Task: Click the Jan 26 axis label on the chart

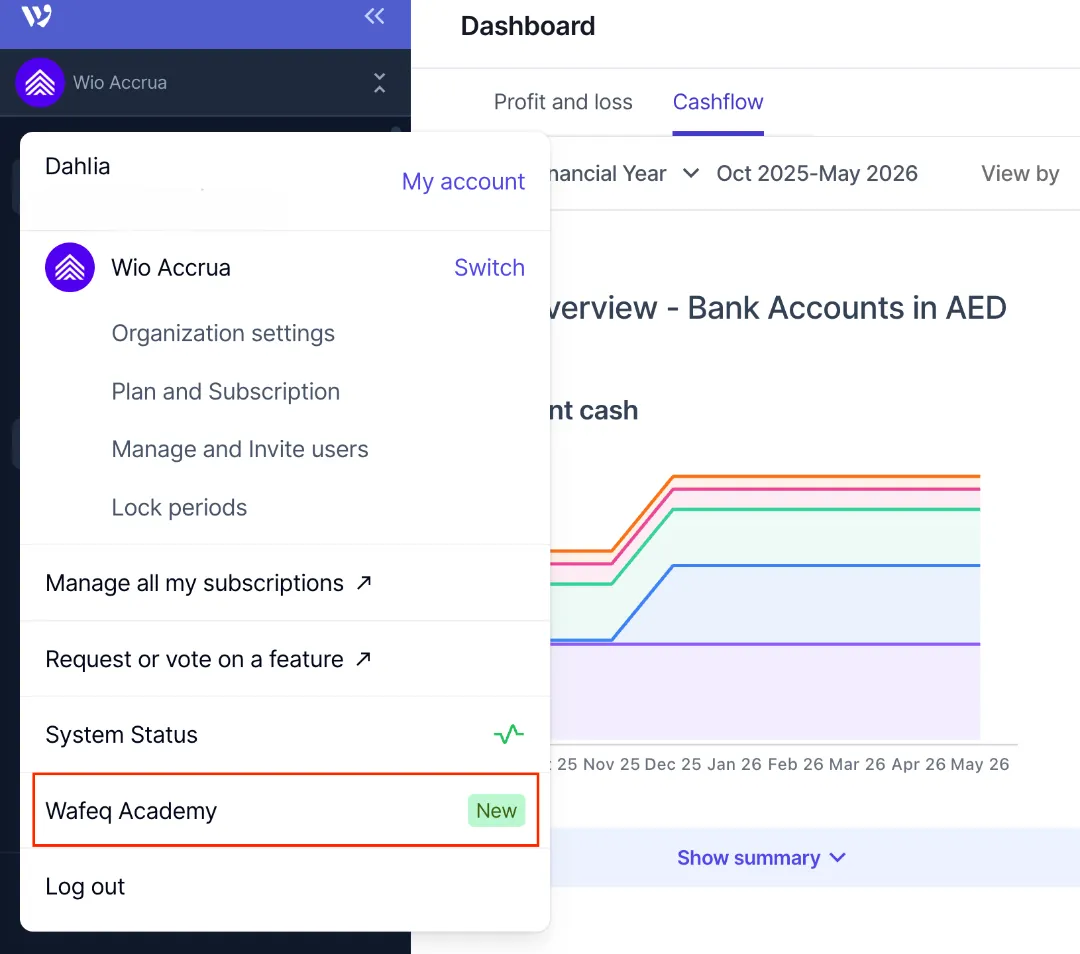Action: (734, 764)
